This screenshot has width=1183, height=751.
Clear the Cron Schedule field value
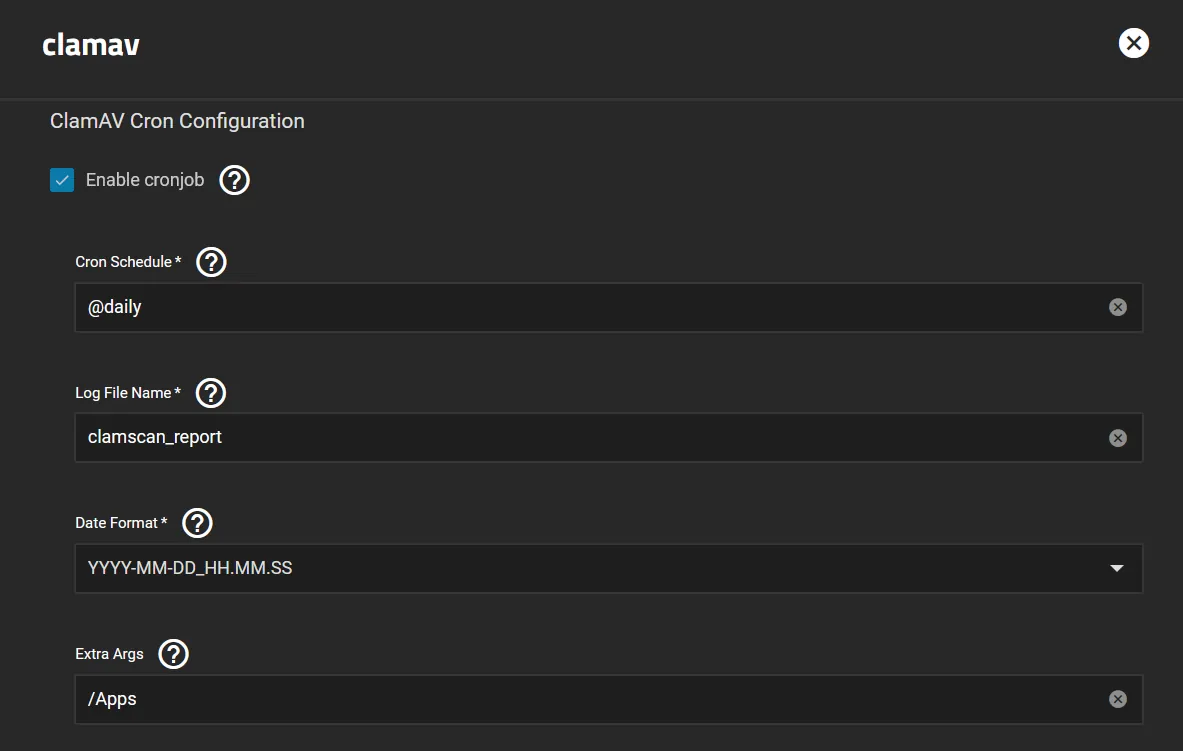tap(1117, 307)
